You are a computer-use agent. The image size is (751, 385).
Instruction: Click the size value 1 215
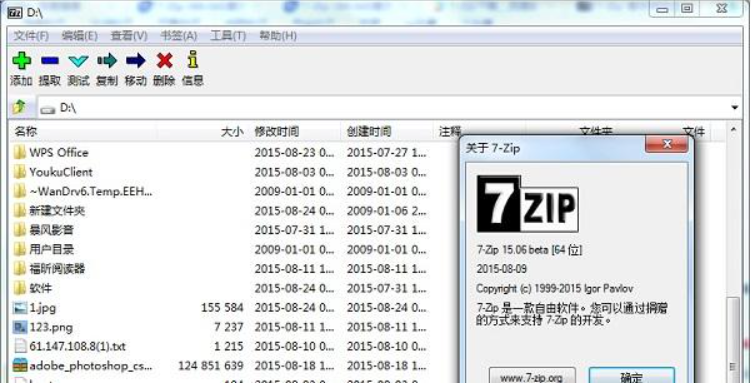point(229,346)
